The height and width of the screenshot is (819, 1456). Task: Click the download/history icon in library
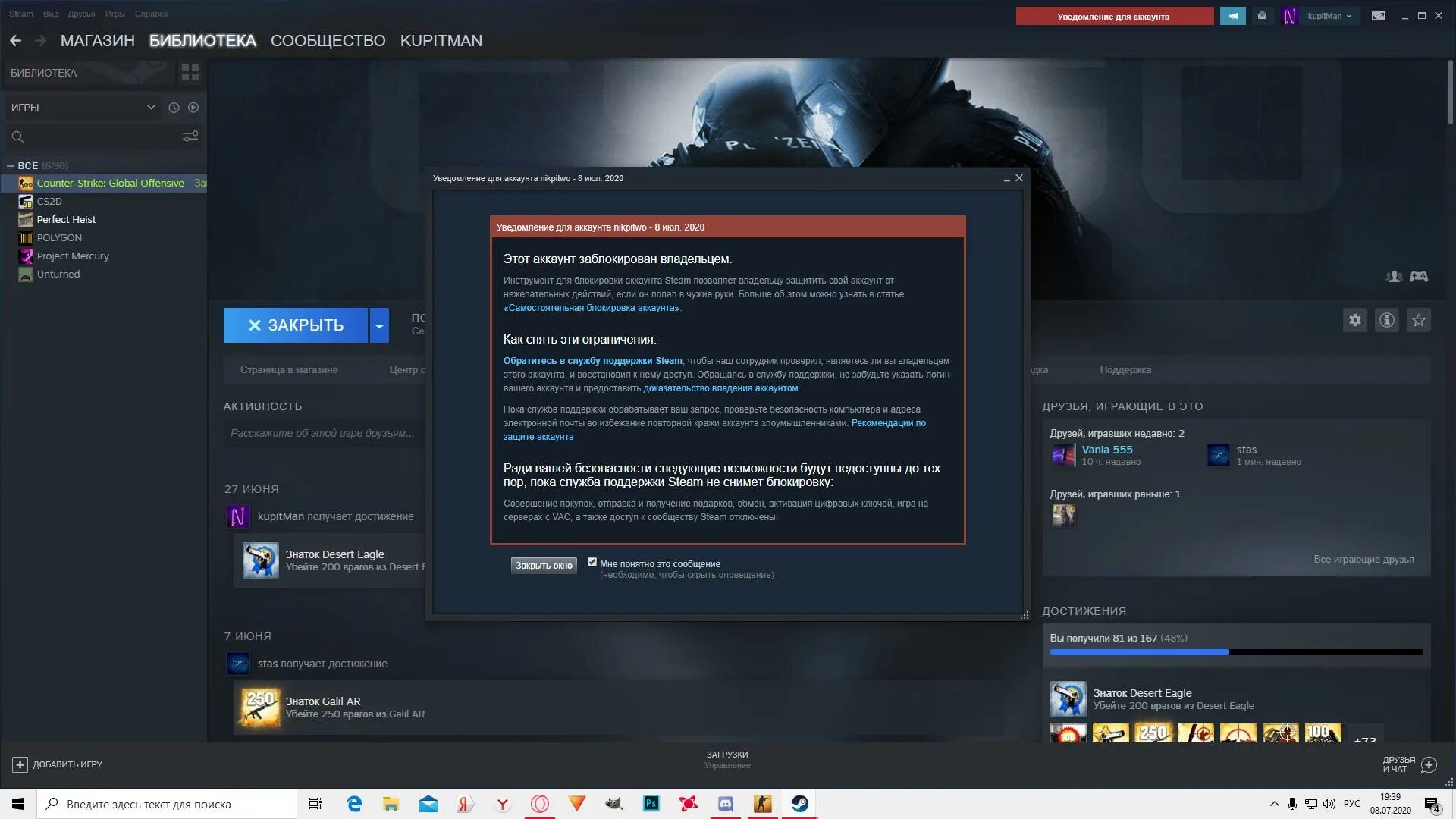(174, 107)
